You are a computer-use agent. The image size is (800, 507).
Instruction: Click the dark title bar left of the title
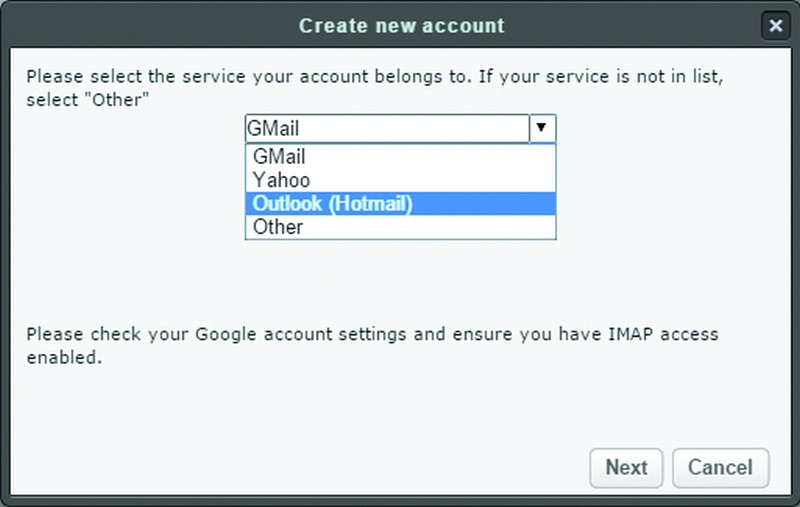153,26
